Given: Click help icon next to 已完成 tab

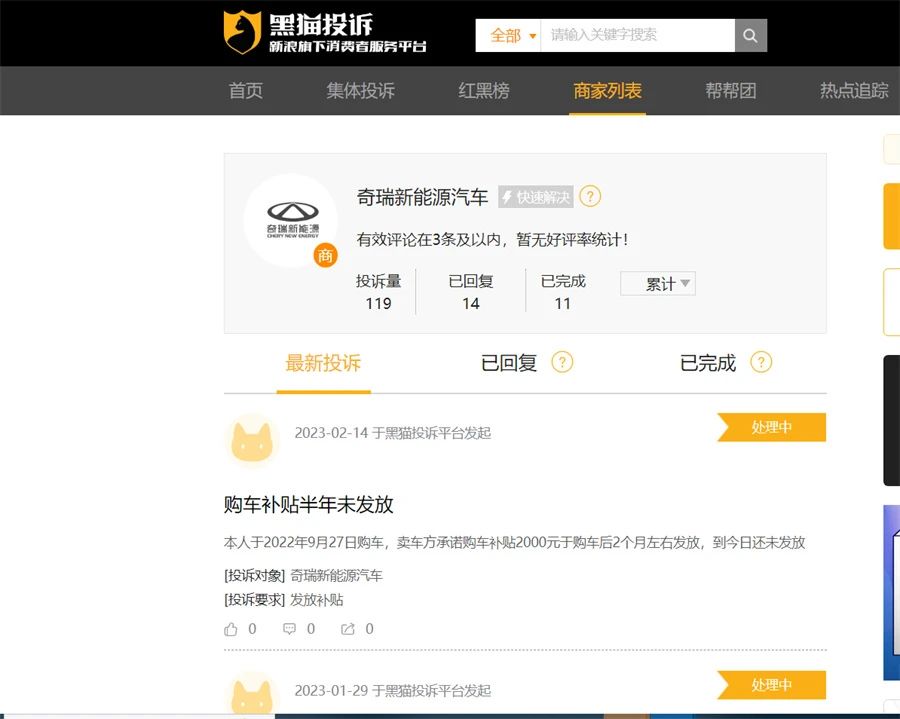Looking at the screenshot, I should click(761, 362).
